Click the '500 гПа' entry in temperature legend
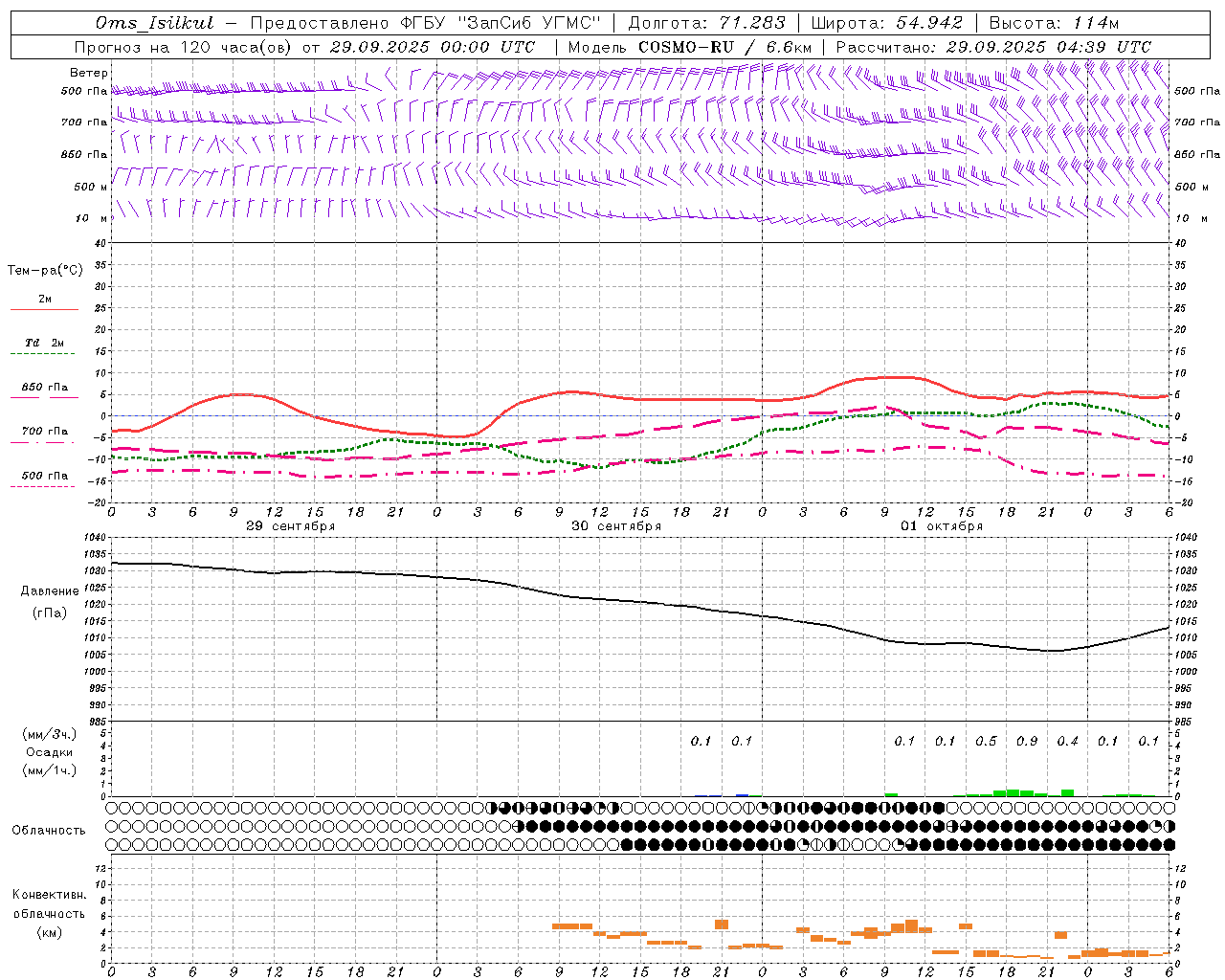The image size is (1225, 980). click(44, 476)
